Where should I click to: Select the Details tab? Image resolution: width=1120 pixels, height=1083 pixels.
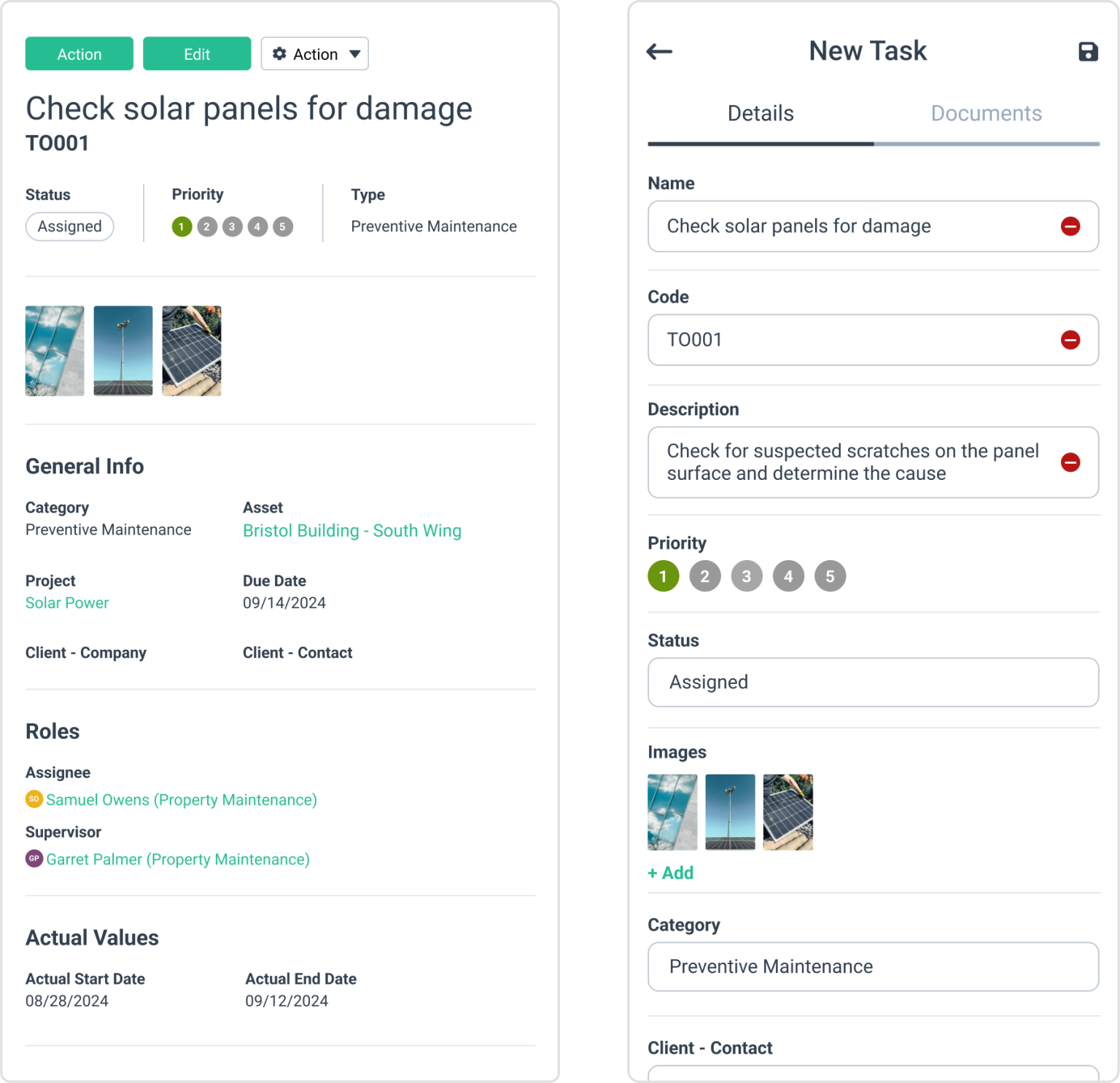coord(760,113)
